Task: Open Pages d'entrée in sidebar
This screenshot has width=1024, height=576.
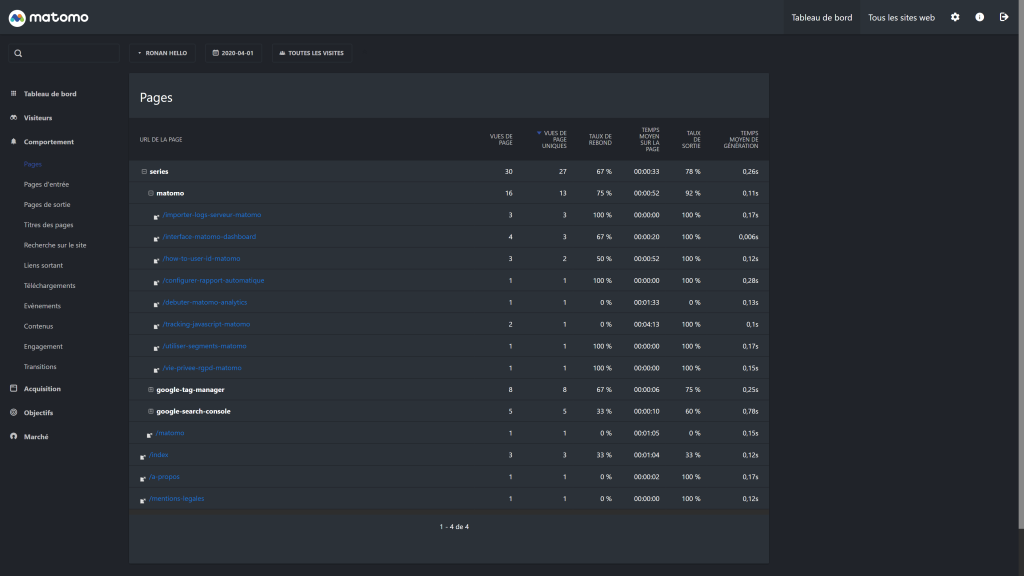Action: coord(46,185)
